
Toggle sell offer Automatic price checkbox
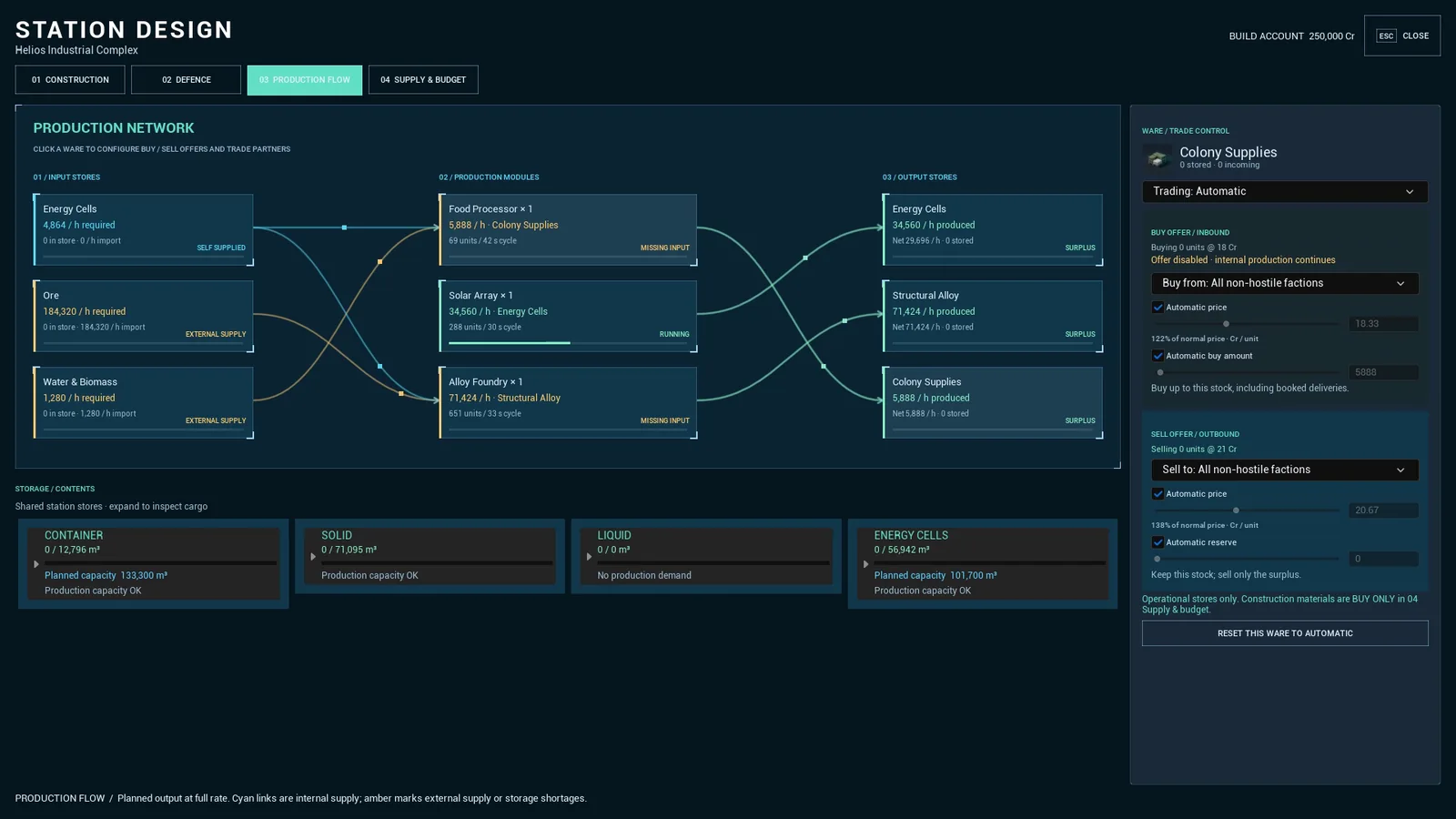tap(1158, 494)
